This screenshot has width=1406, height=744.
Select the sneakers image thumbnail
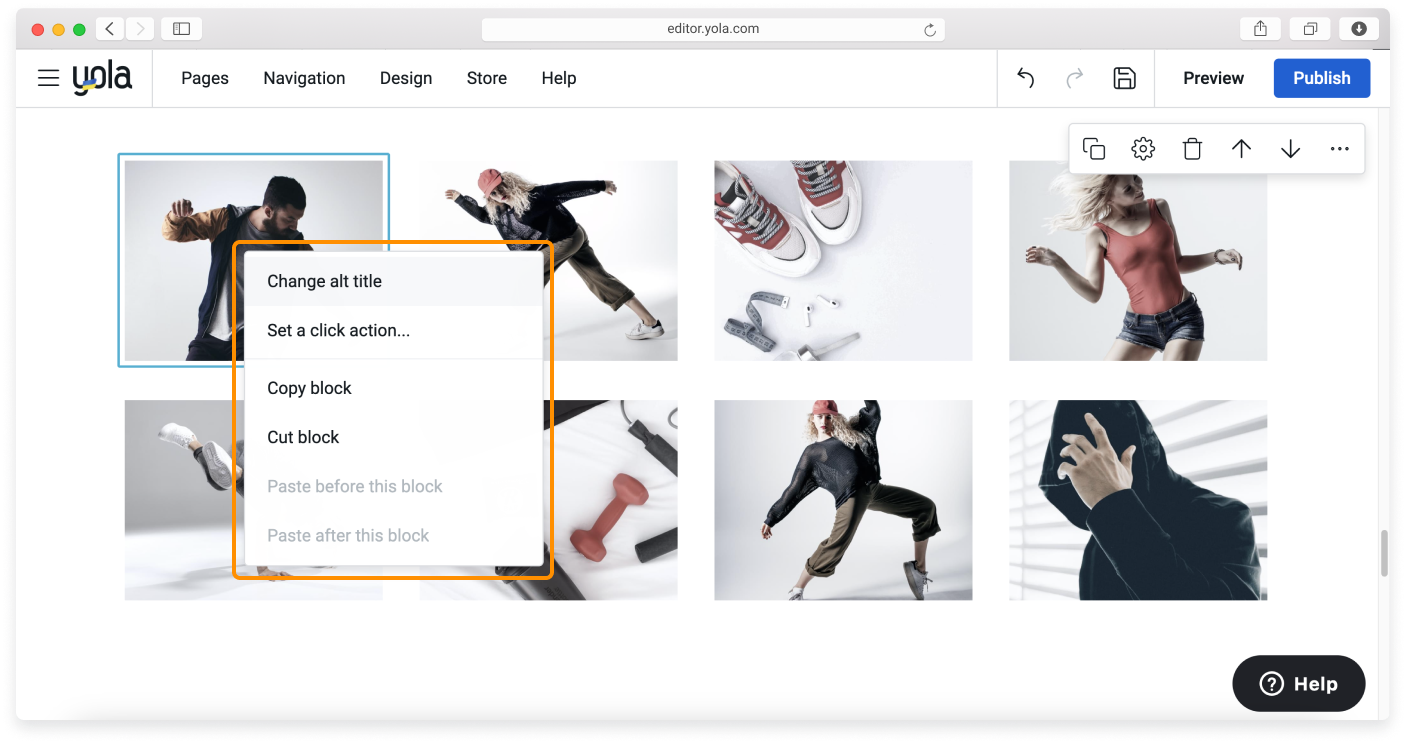[843, 260]
